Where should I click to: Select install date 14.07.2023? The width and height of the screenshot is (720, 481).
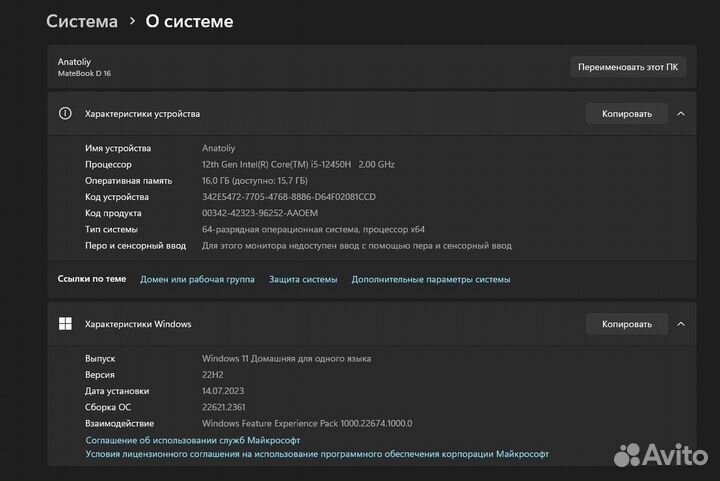(x=223, y=391)
